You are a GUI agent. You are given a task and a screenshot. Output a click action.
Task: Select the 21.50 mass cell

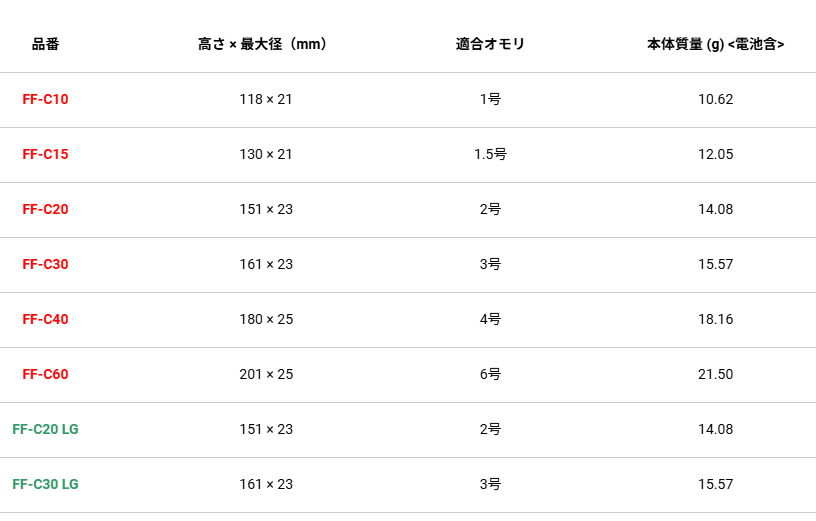coord(716,374)
